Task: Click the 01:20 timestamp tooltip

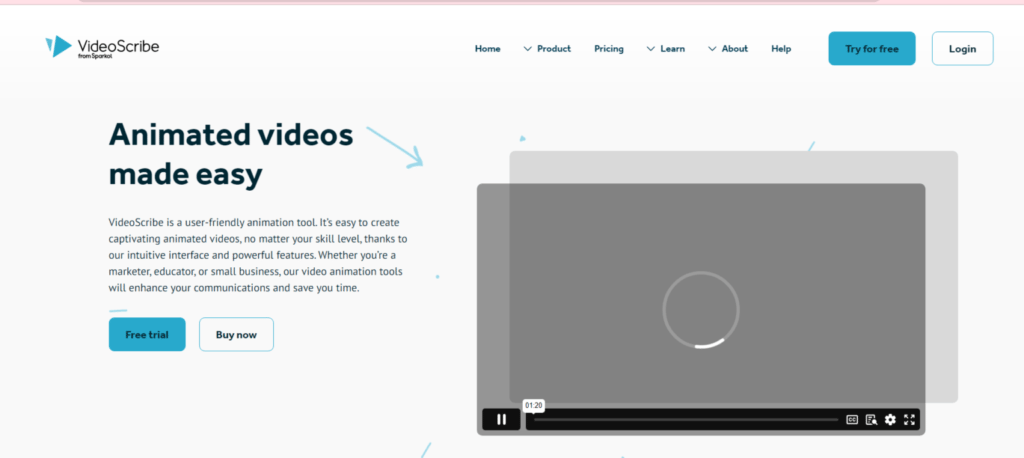Action: 534,405
